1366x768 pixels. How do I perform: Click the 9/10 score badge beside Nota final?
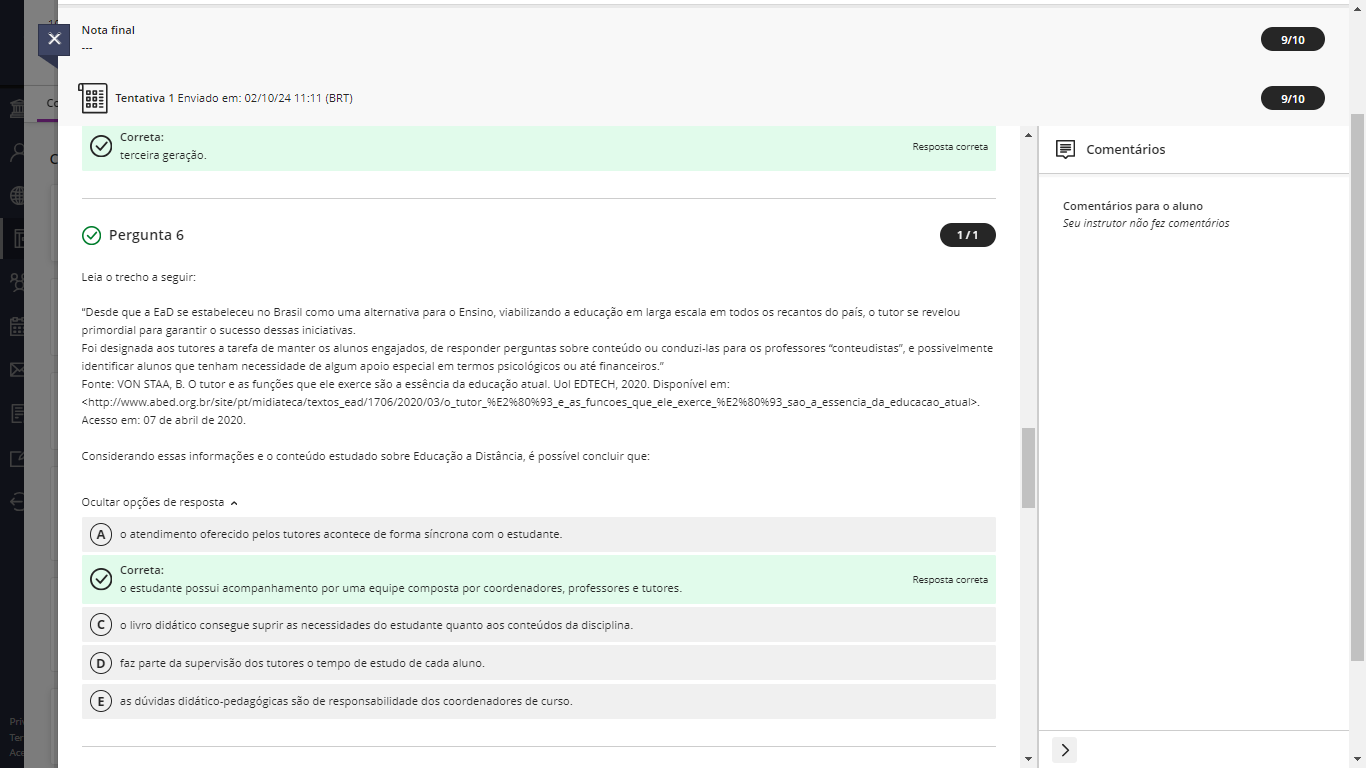click(x=1292, y=40)
